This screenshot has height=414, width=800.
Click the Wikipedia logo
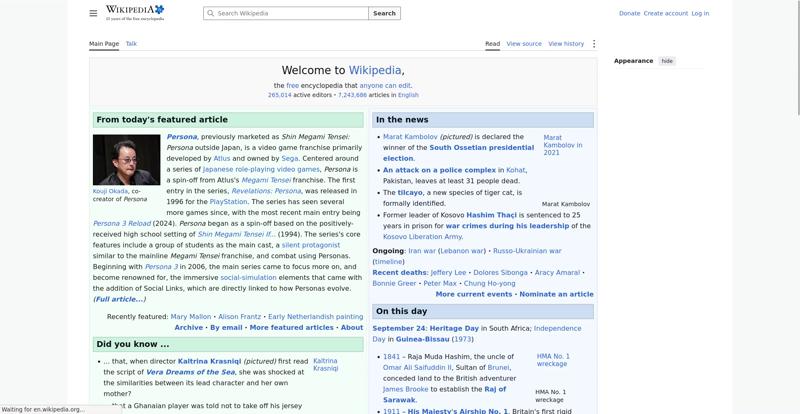[135, 13]
